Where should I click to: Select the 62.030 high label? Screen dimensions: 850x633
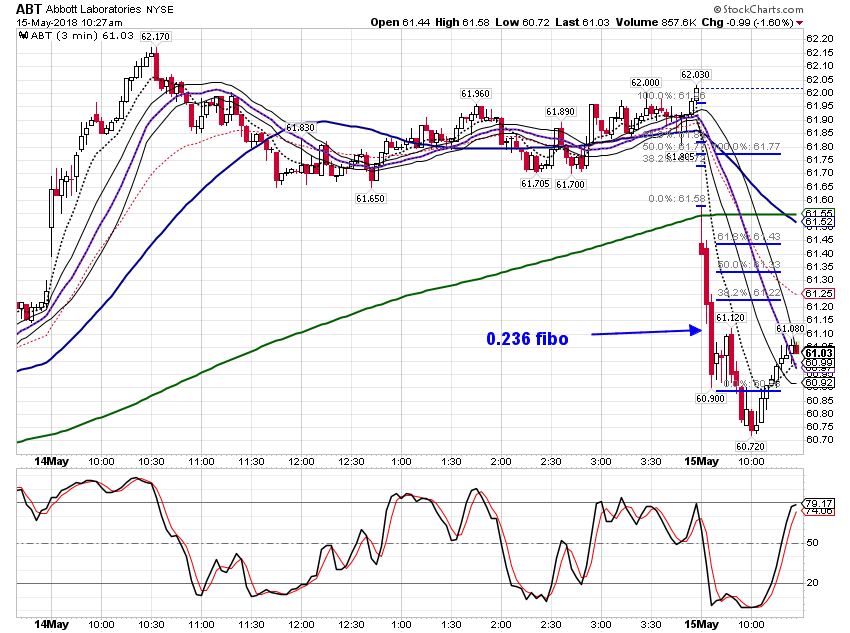(x=696, y=75)
